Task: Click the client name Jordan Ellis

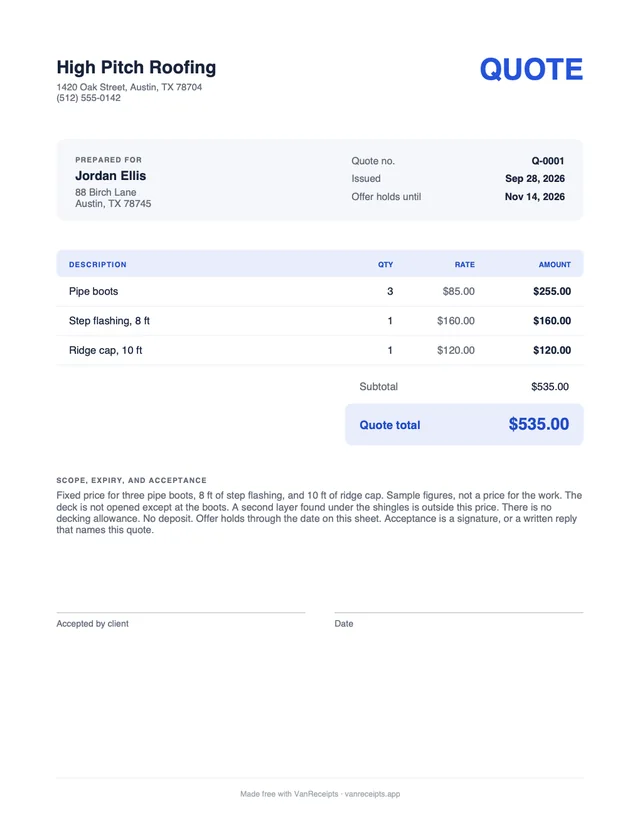Action: click(110, 176)
